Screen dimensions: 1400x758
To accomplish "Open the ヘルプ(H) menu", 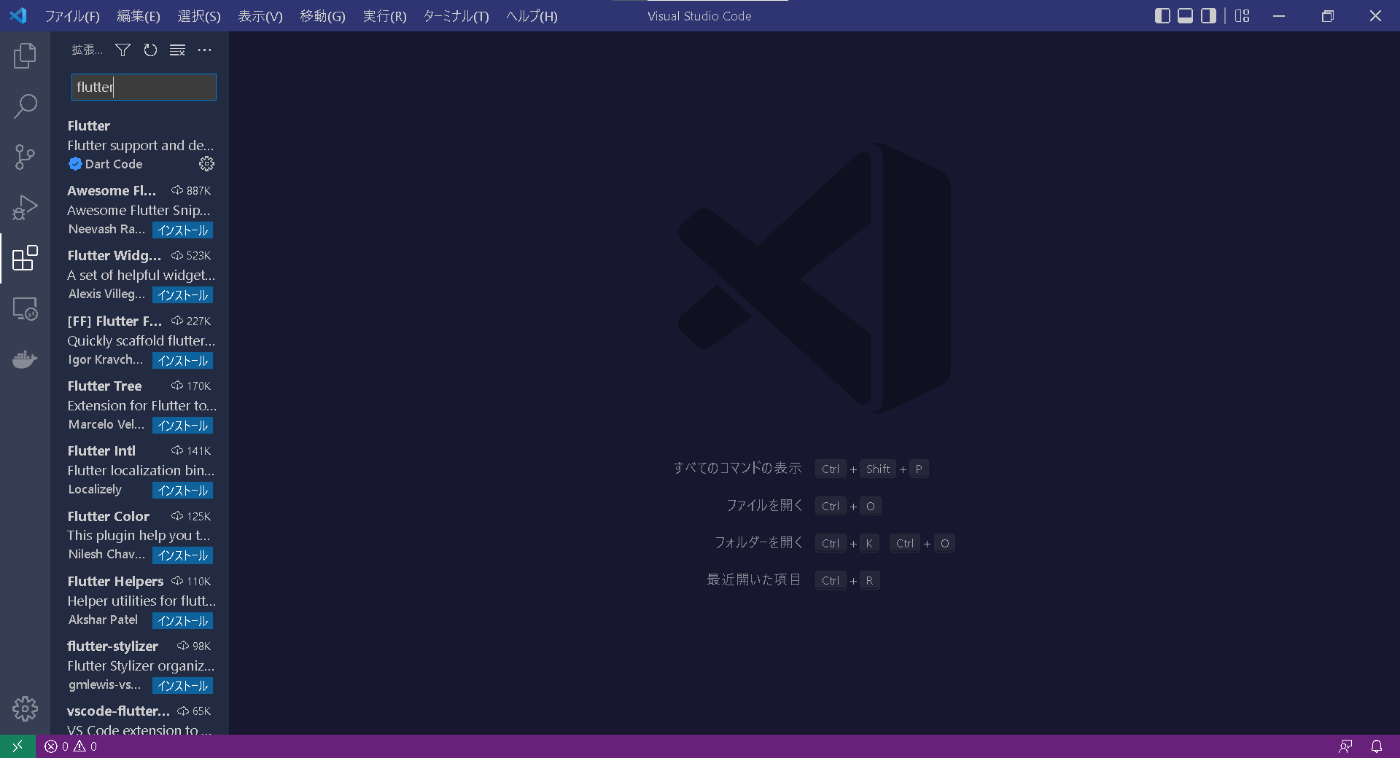I will [x=532, y=16].
